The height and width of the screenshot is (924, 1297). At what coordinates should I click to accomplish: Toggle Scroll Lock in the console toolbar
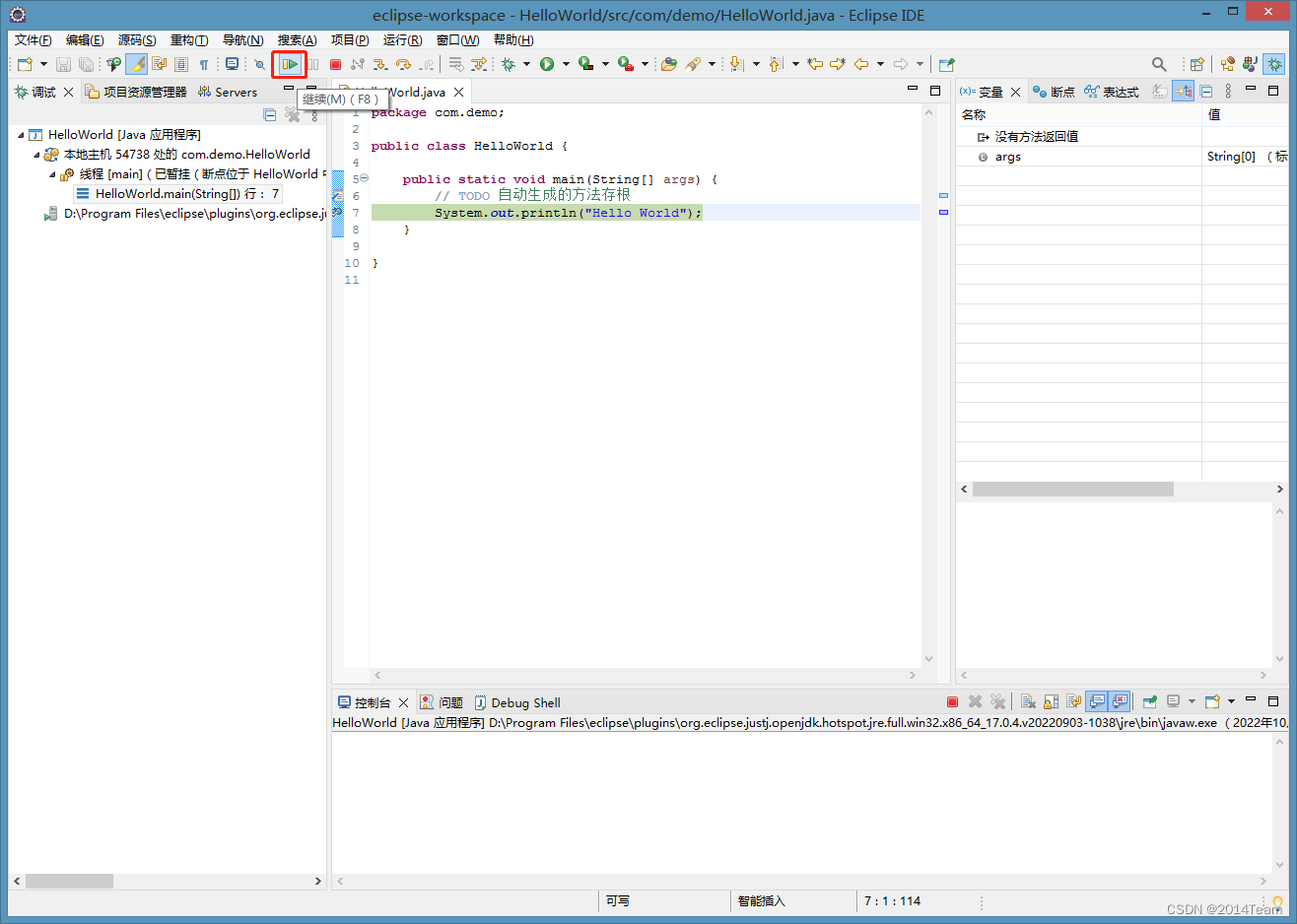click(1051, 702)
